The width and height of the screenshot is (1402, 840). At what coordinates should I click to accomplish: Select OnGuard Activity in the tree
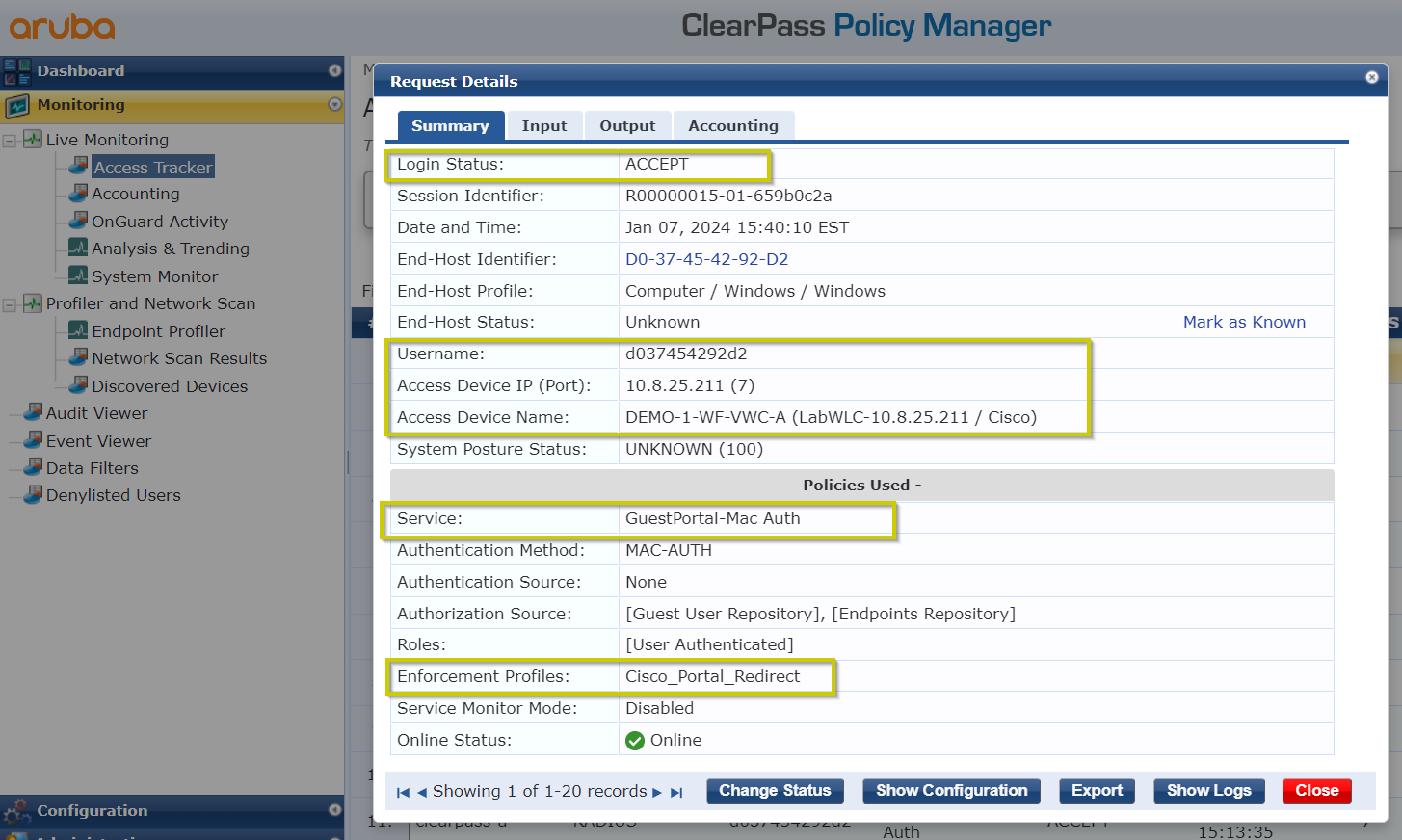(160, 222)
